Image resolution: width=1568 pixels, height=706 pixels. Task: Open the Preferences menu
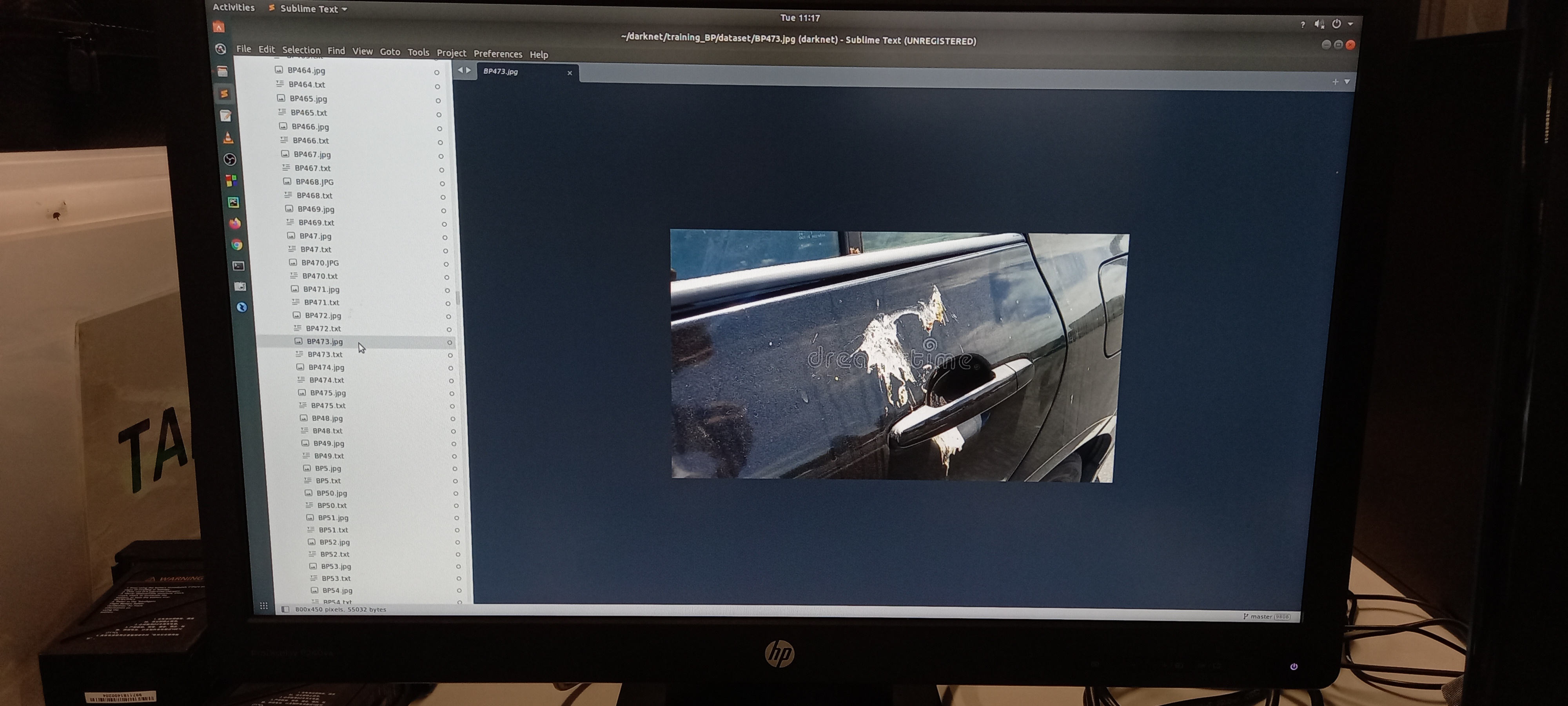tap(497, 54)
